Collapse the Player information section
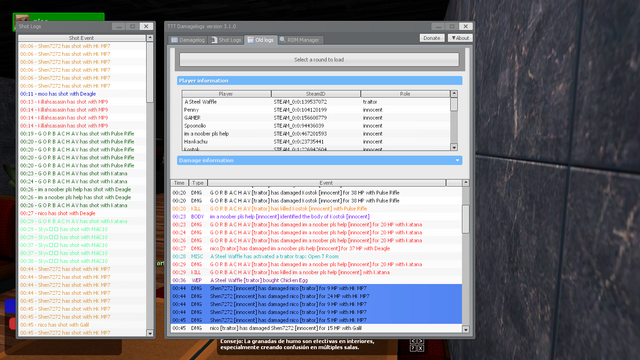 pos(320,81)
